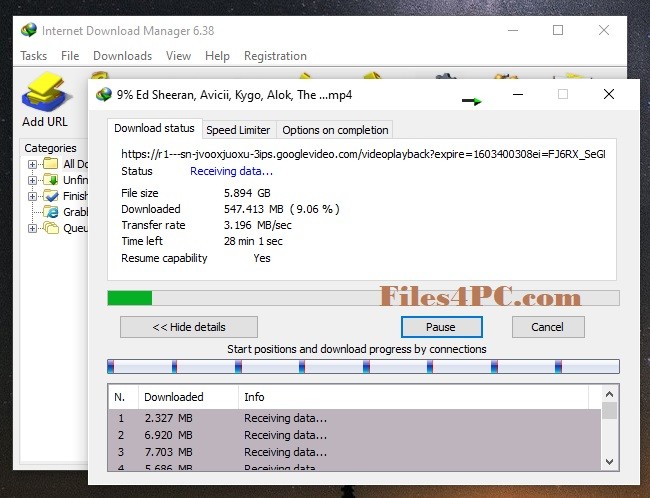Expand the Finished tree node
Viewport: 650px width, 498px height.
[x=32, y=196]
